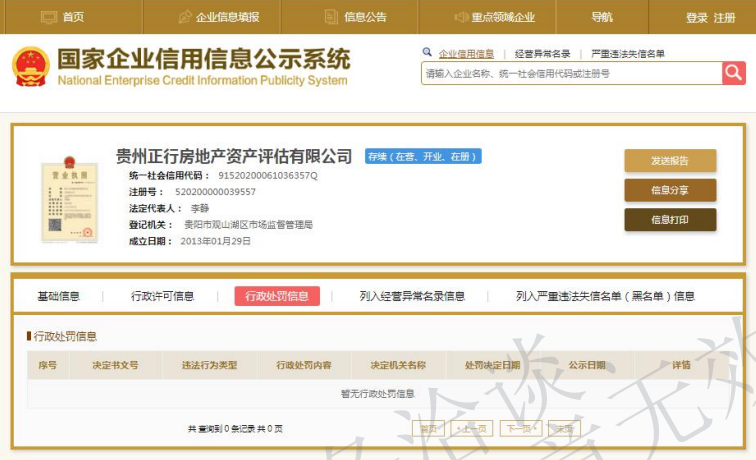This screenshot has width=756, height=460.
Task: Click the 企业信息填报 edit icon
Action: click(x=185, y=17)
